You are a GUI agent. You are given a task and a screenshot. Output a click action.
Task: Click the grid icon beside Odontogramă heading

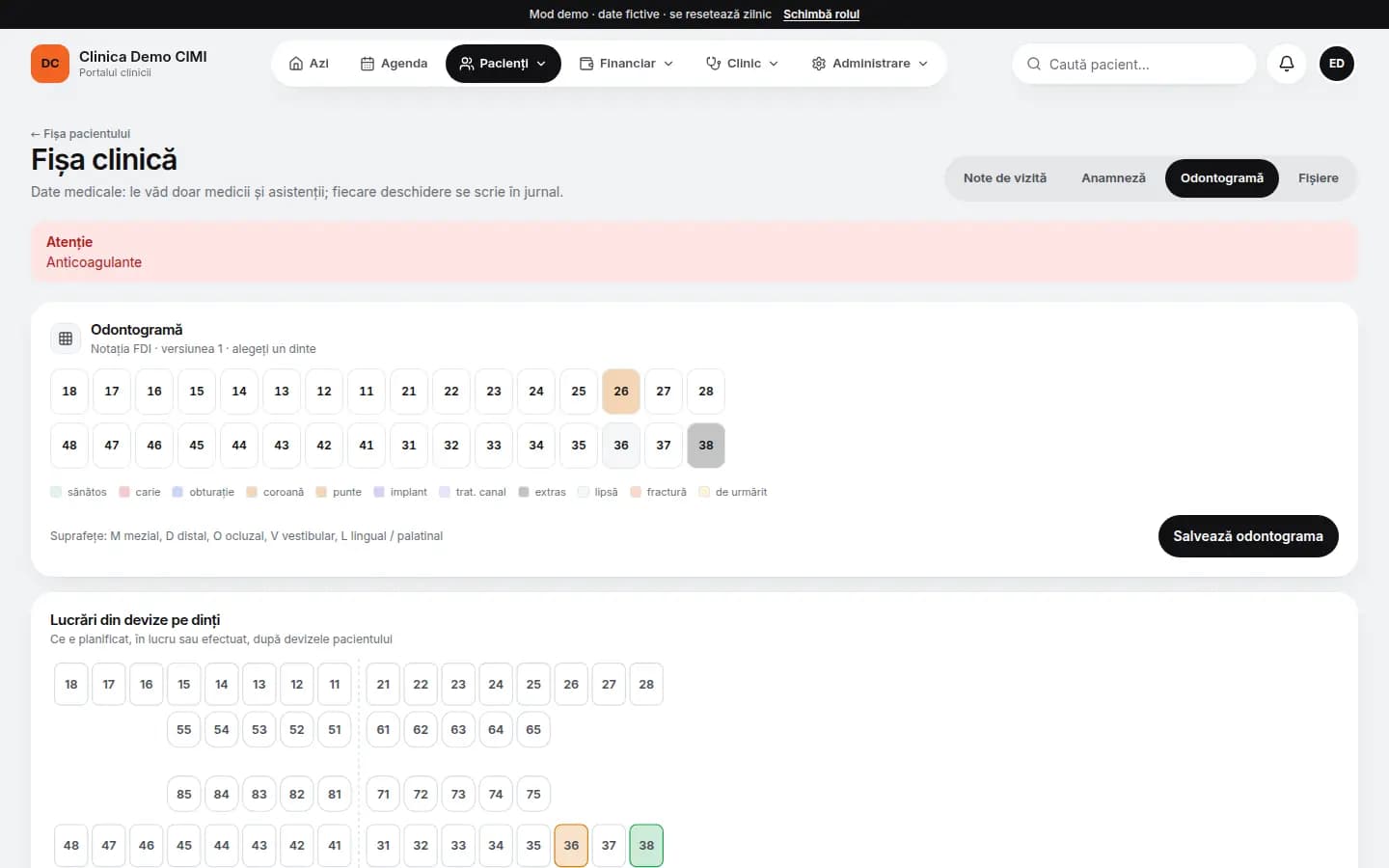pyautogui.click(x=66, y=339)
